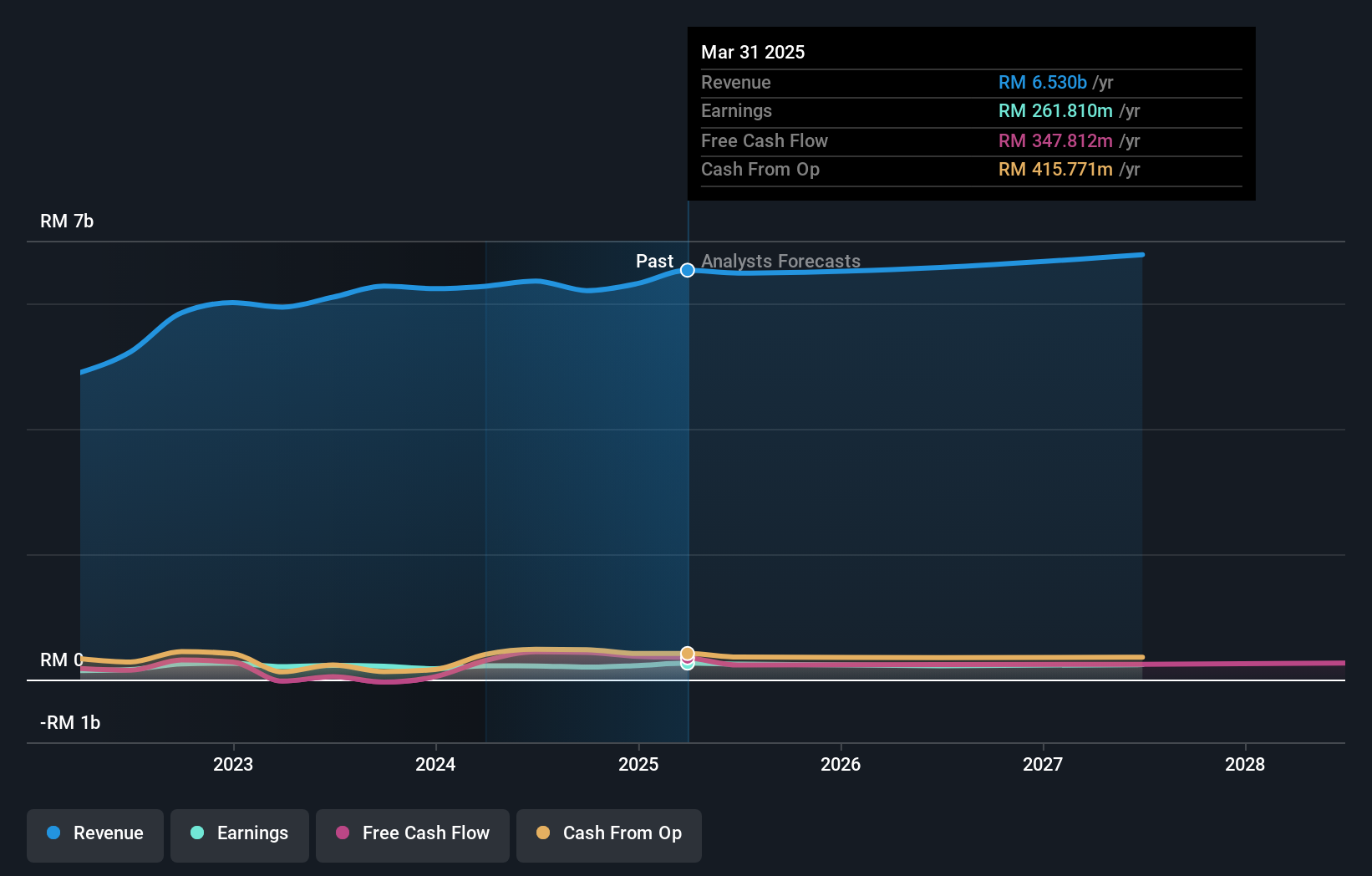1372x876 pixels.
Task: Toggle the Revenue series visibility
Action: click(94, 834)
